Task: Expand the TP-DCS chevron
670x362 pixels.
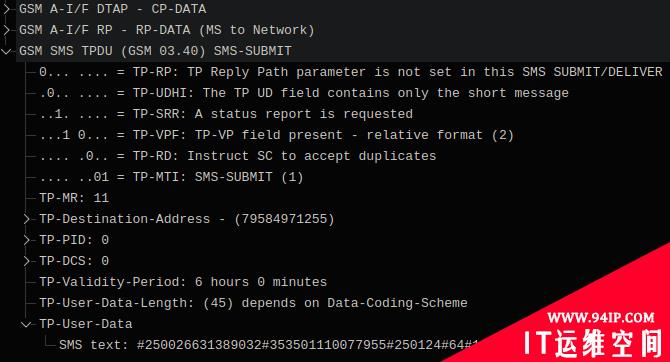Action: [26, 261]
